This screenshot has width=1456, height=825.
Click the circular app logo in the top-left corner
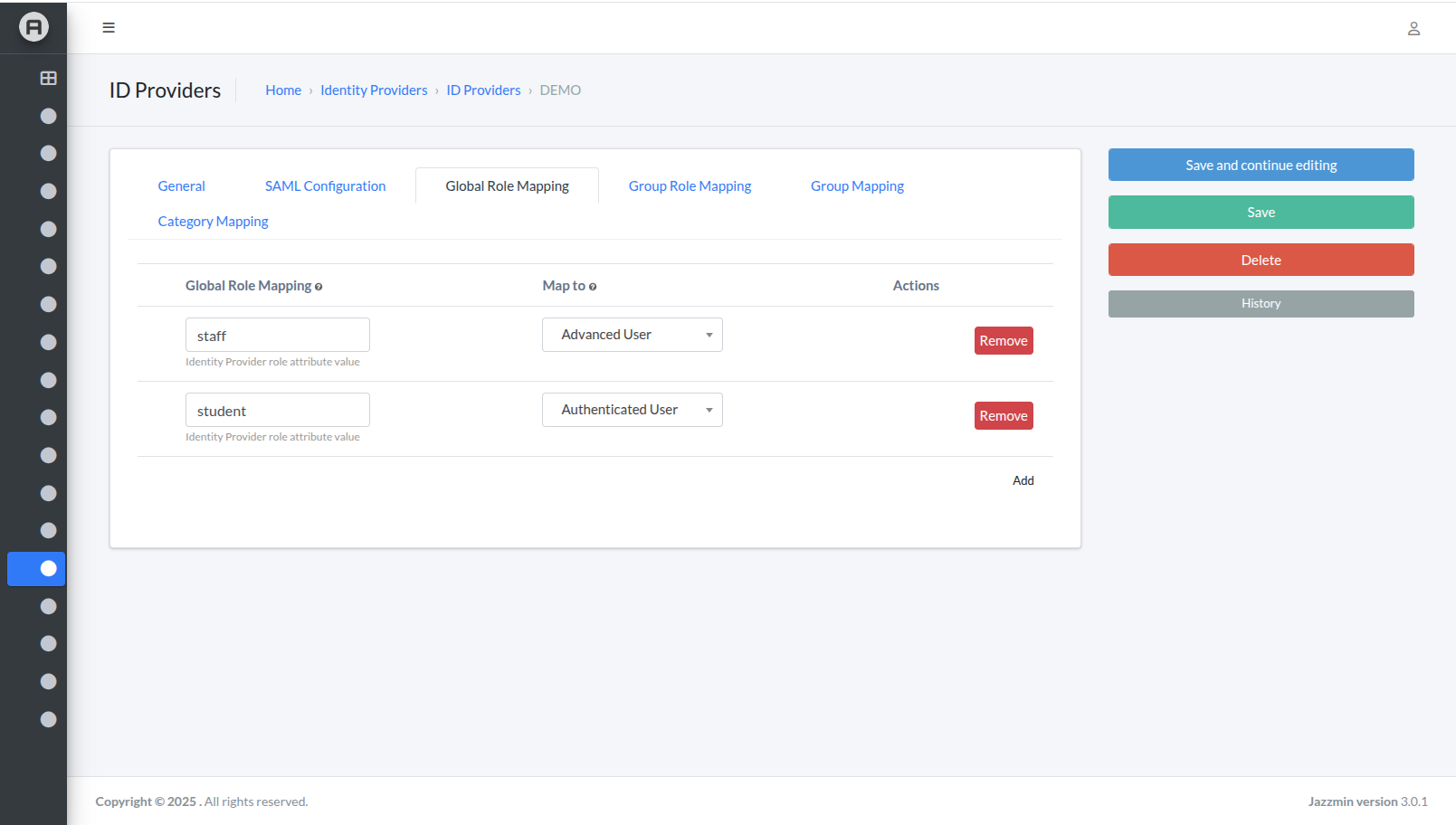33,27
